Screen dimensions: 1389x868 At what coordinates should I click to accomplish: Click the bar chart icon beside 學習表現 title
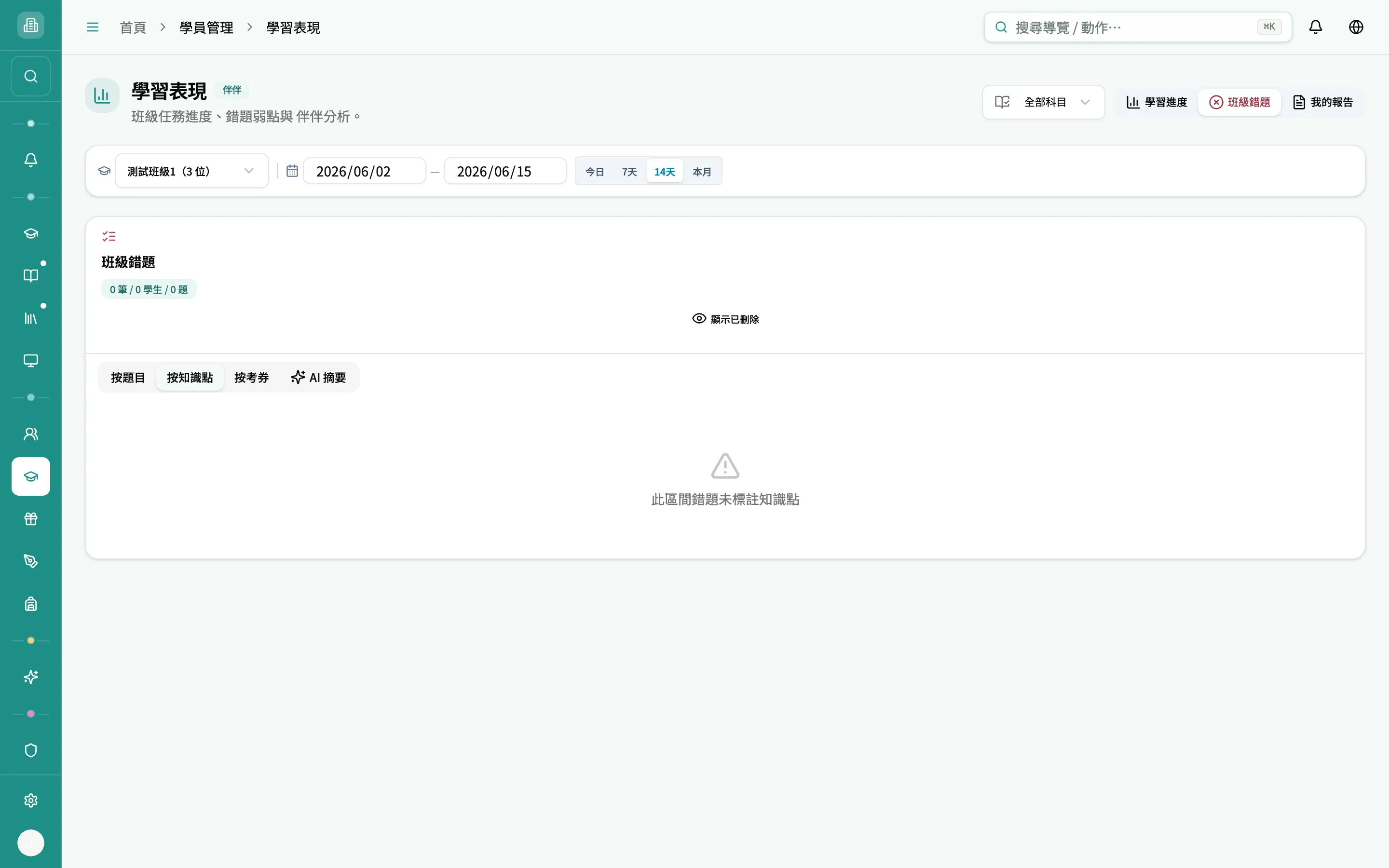pyautogui.click(x=102, y=95)
